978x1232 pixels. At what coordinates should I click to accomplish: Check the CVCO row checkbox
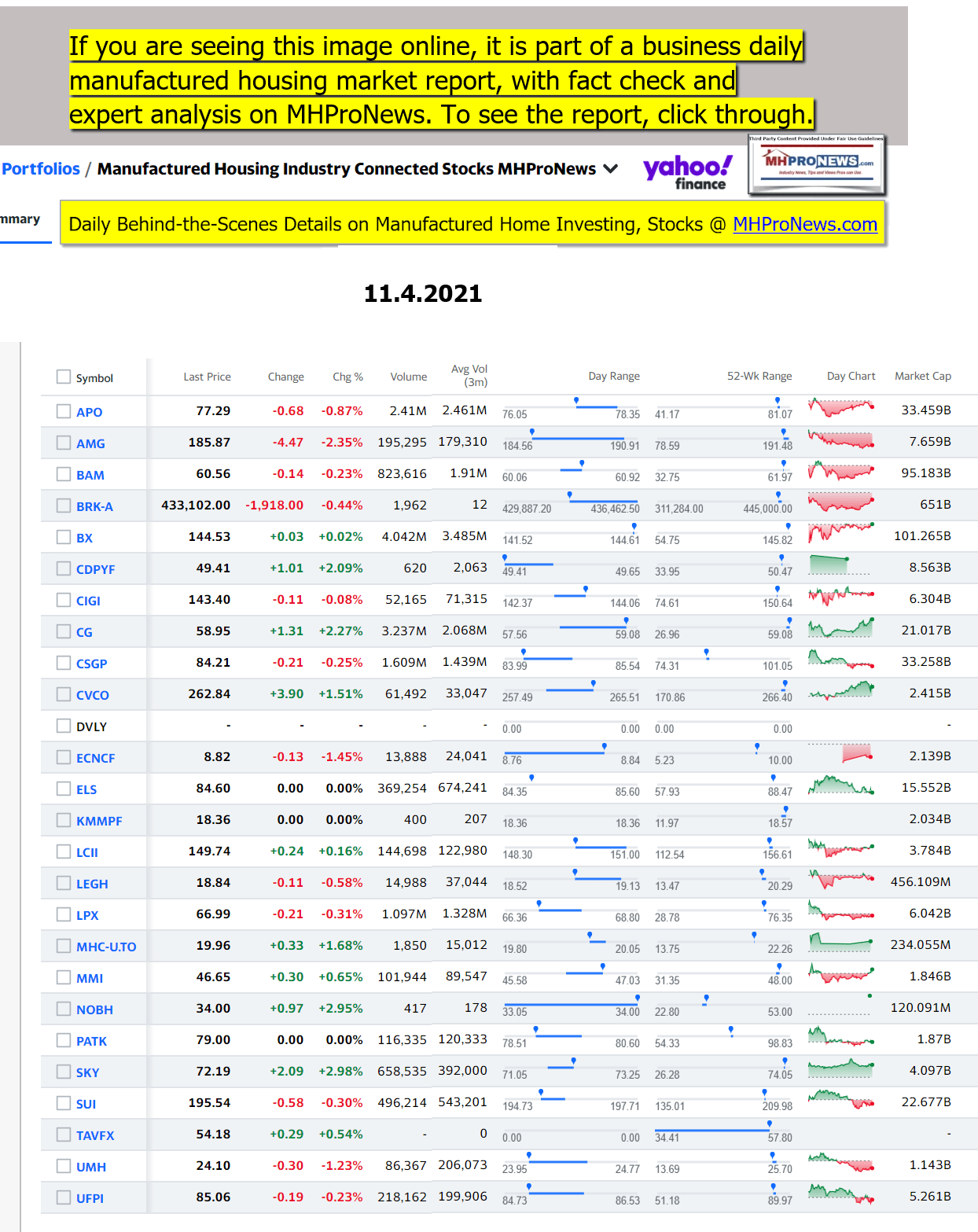[x=64, y=693]
